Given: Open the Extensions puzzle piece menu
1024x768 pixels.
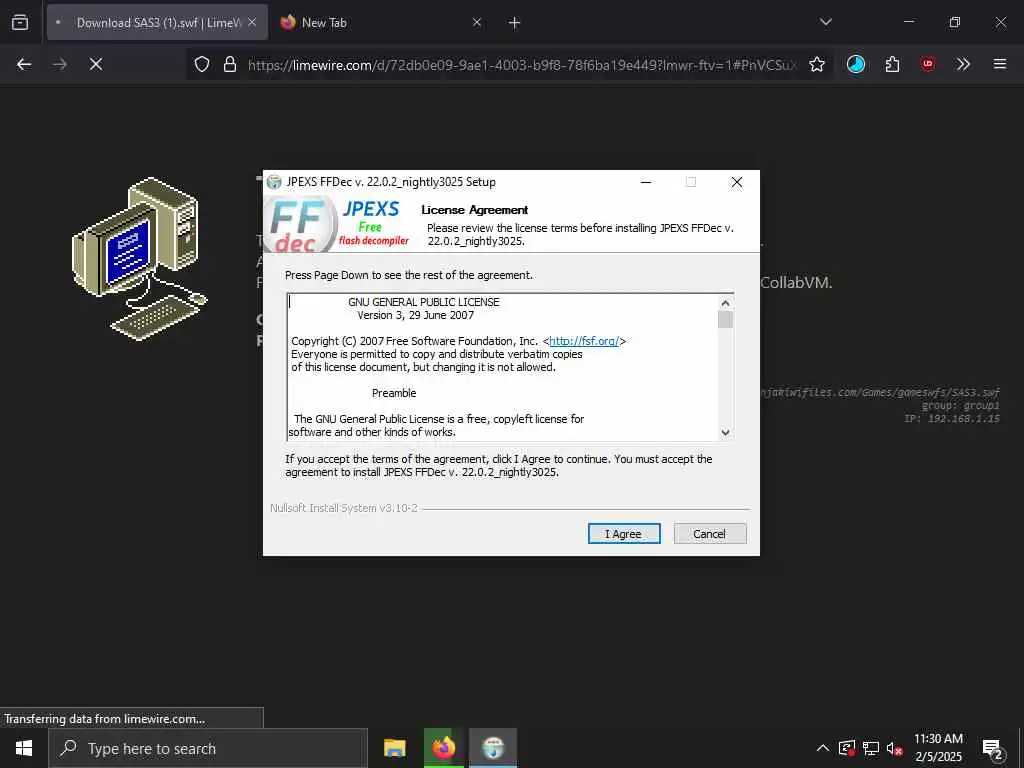Looking at the screenshot, I should (892, 64).
